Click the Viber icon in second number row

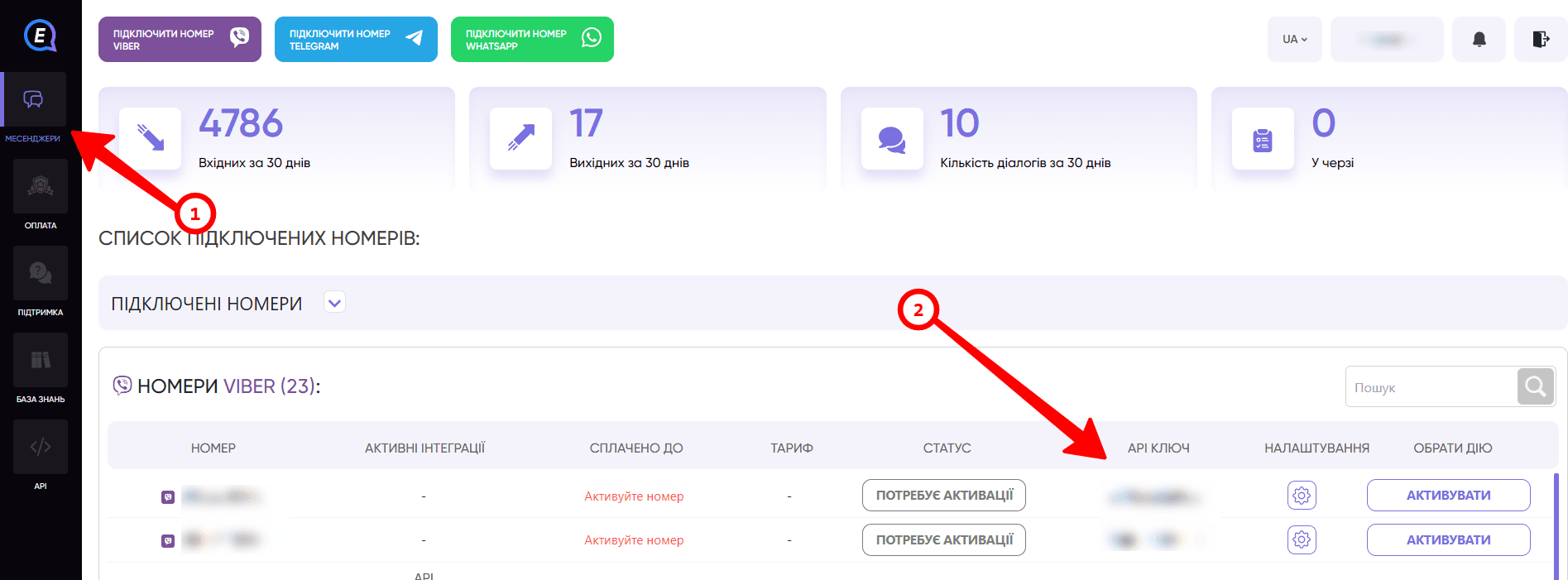(x=168, y=541)
